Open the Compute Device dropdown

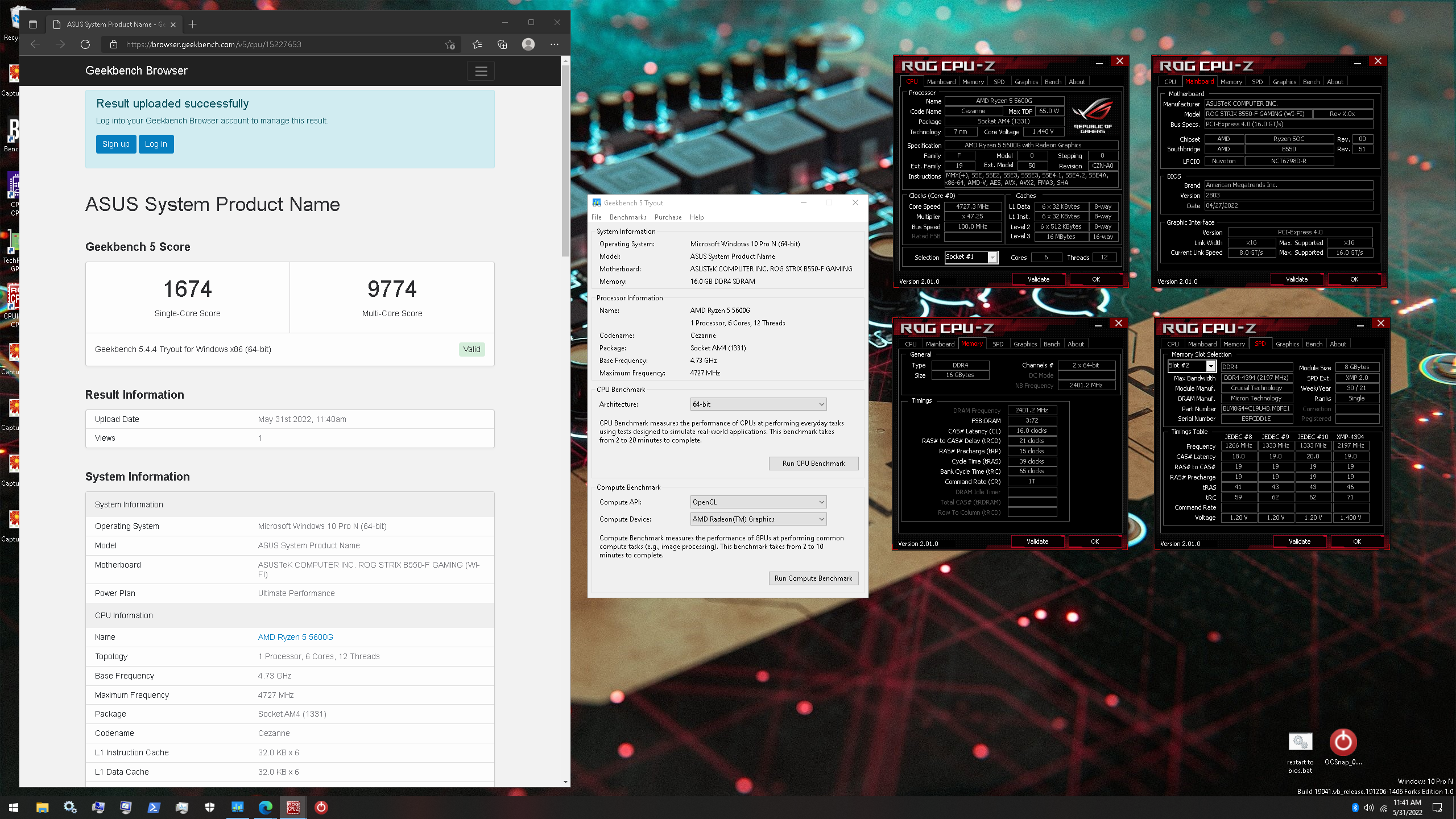point(758,519)
